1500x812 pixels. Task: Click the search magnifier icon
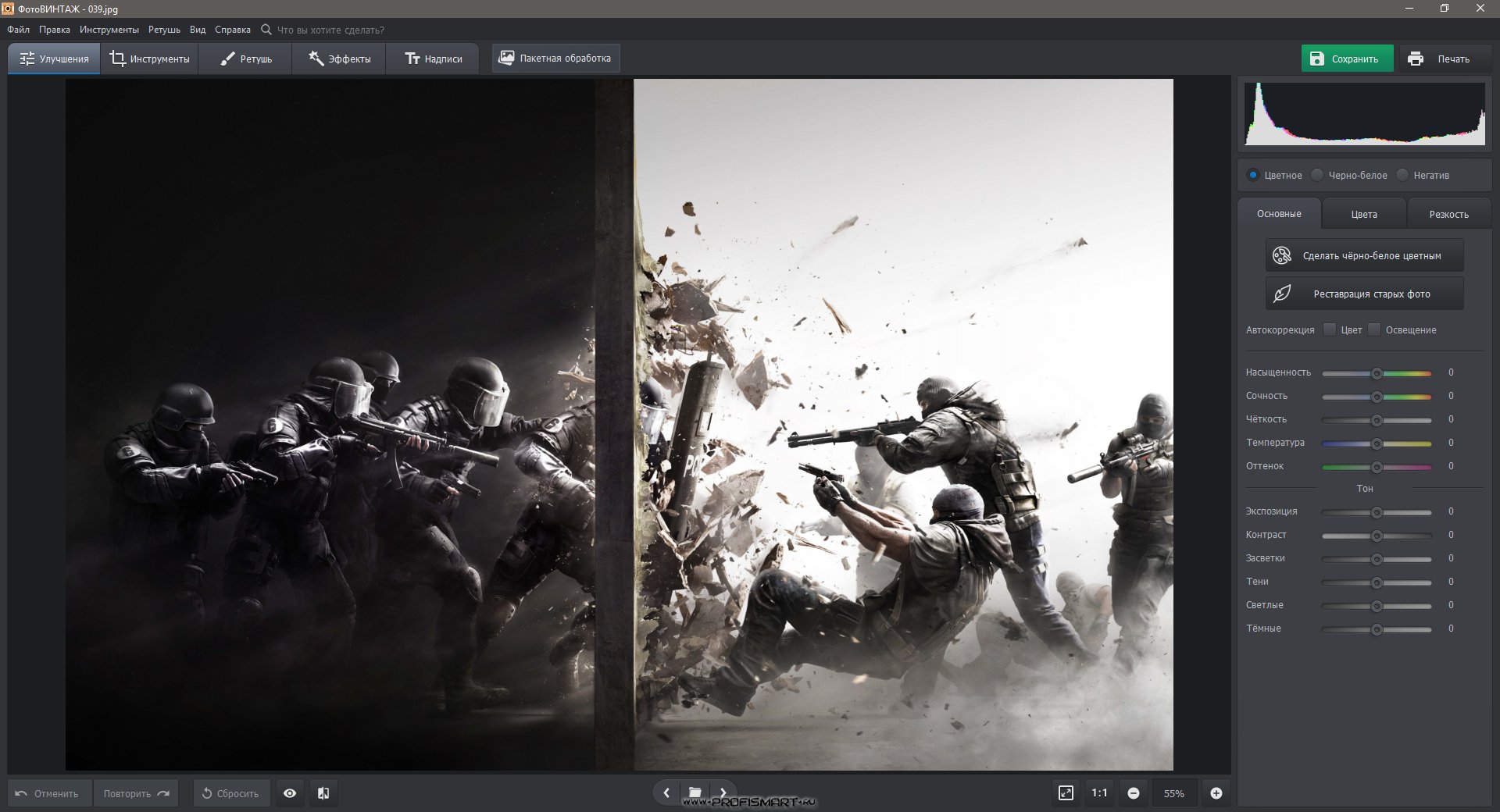coord(266,30)
